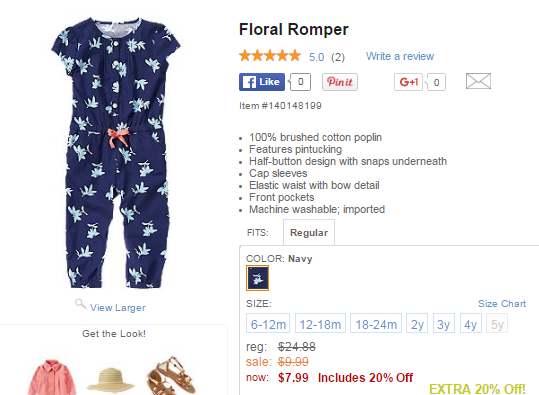Open the Write a review link
539x395 pixels.
pyautogui.click(x=400, y=56)
